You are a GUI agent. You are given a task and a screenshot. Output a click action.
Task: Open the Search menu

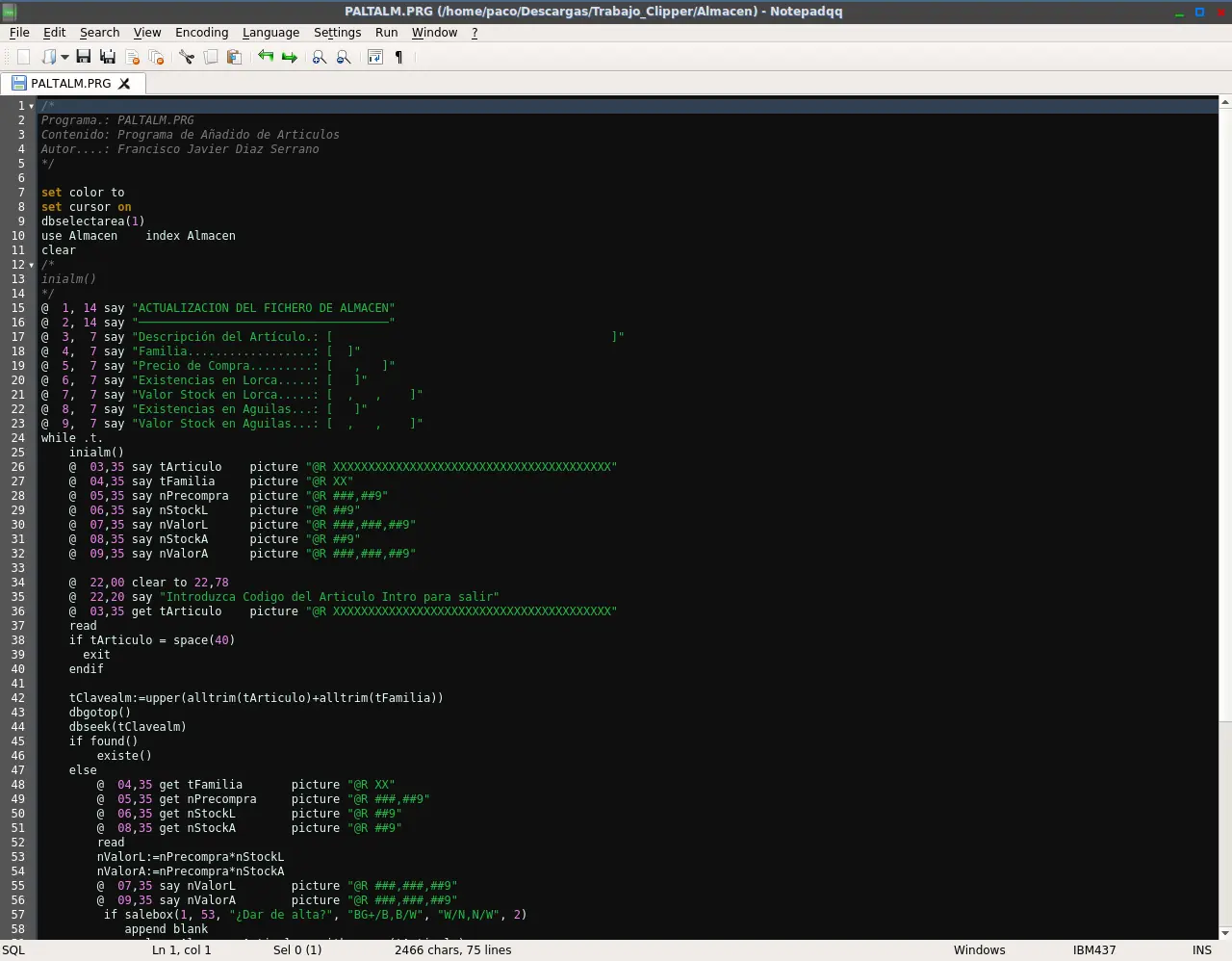click(99, 32)
